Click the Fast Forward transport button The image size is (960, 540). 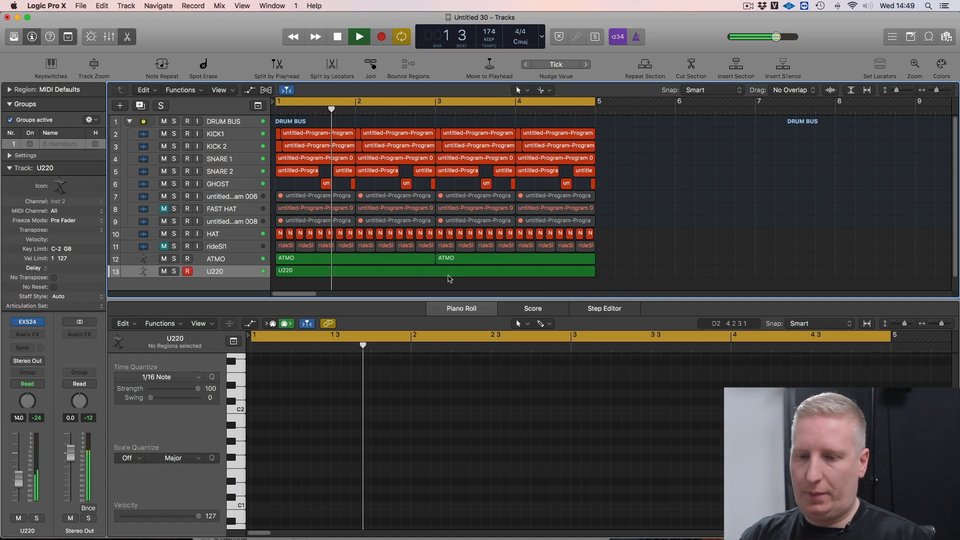[315, 37]
